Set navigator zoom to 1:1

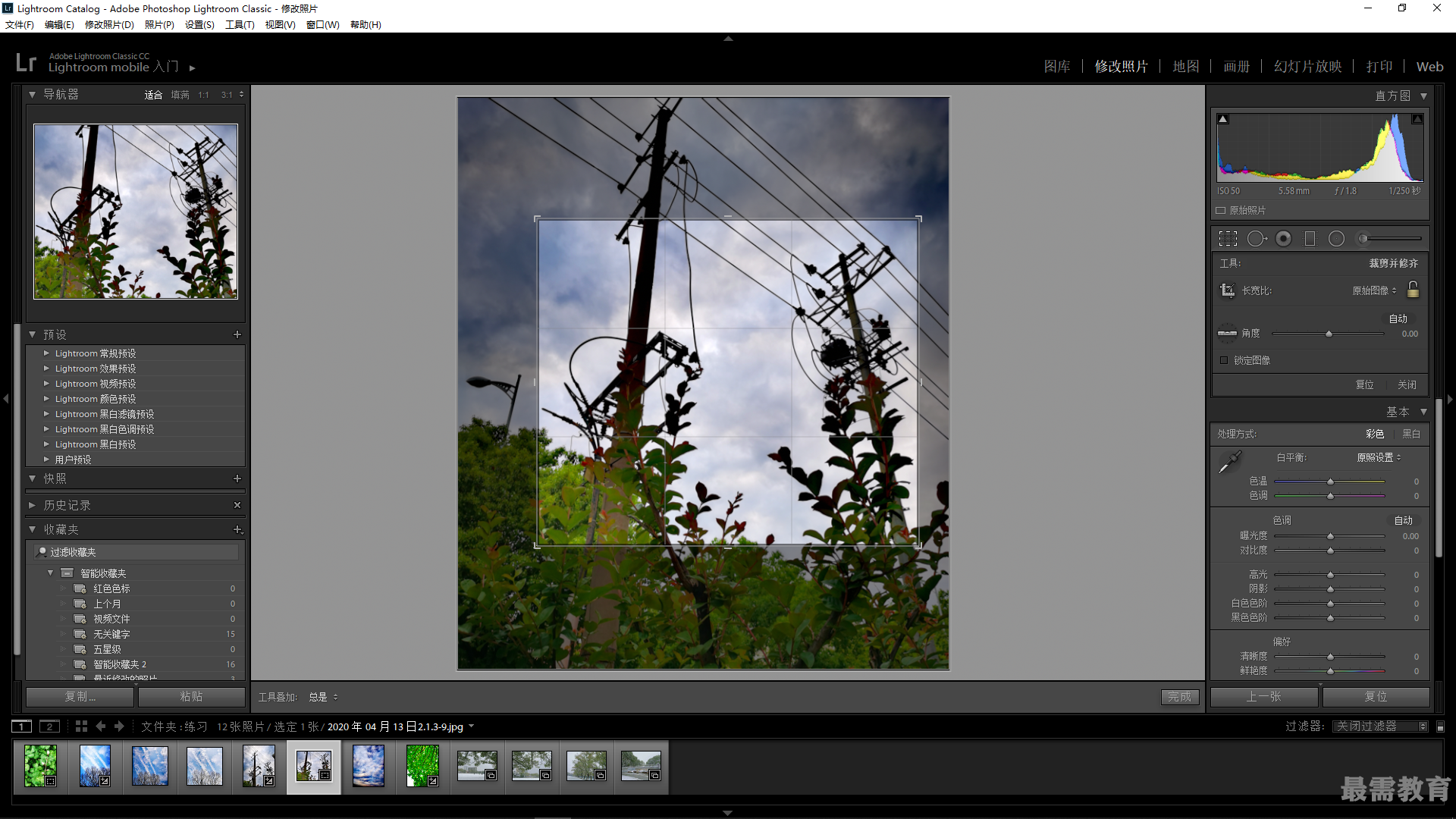(203, 95)
